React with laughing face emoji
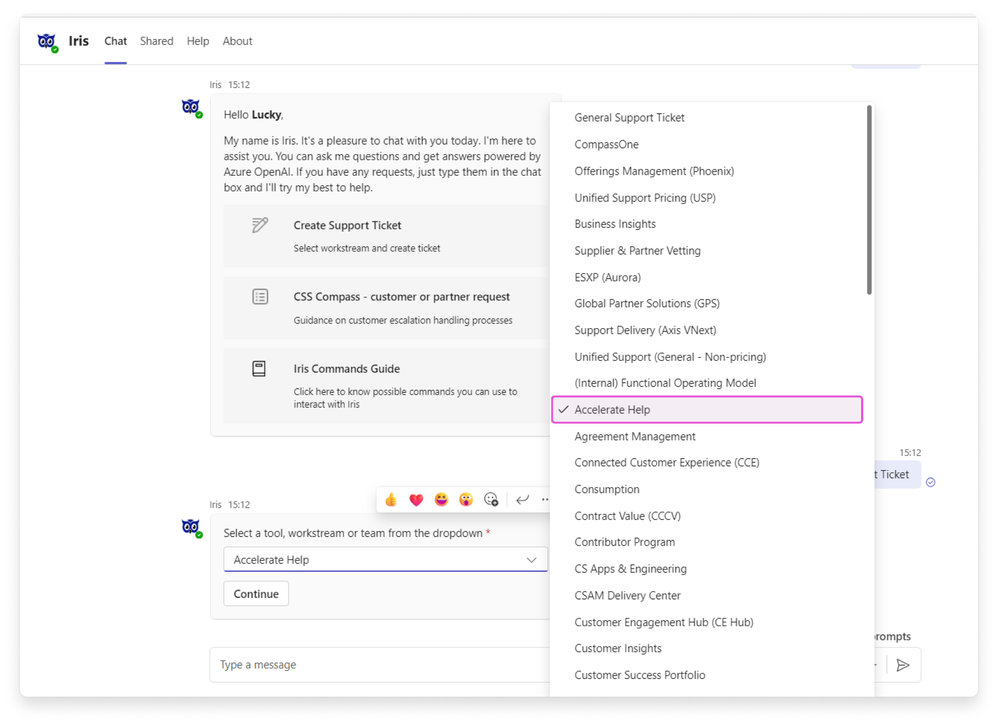Image resolution: width=999 pixels, height=721 pixels. point(441,499)
